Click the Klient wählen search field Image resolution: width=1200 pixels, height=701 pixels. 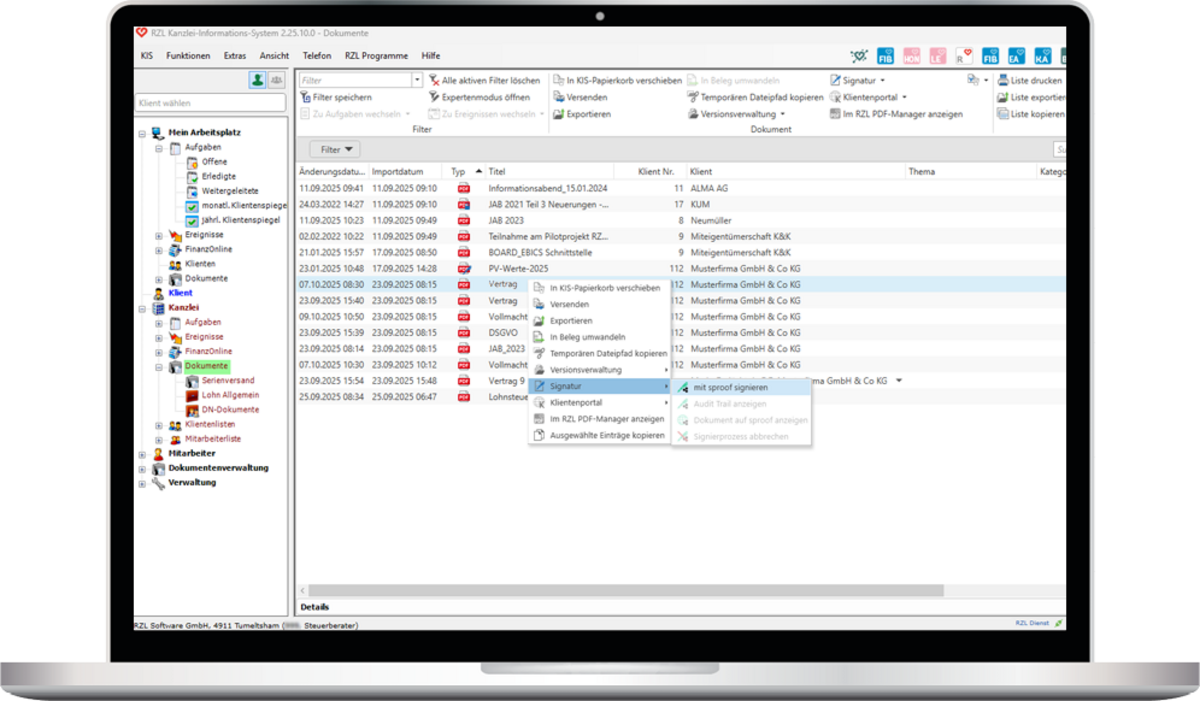click(x=210, y=103)
